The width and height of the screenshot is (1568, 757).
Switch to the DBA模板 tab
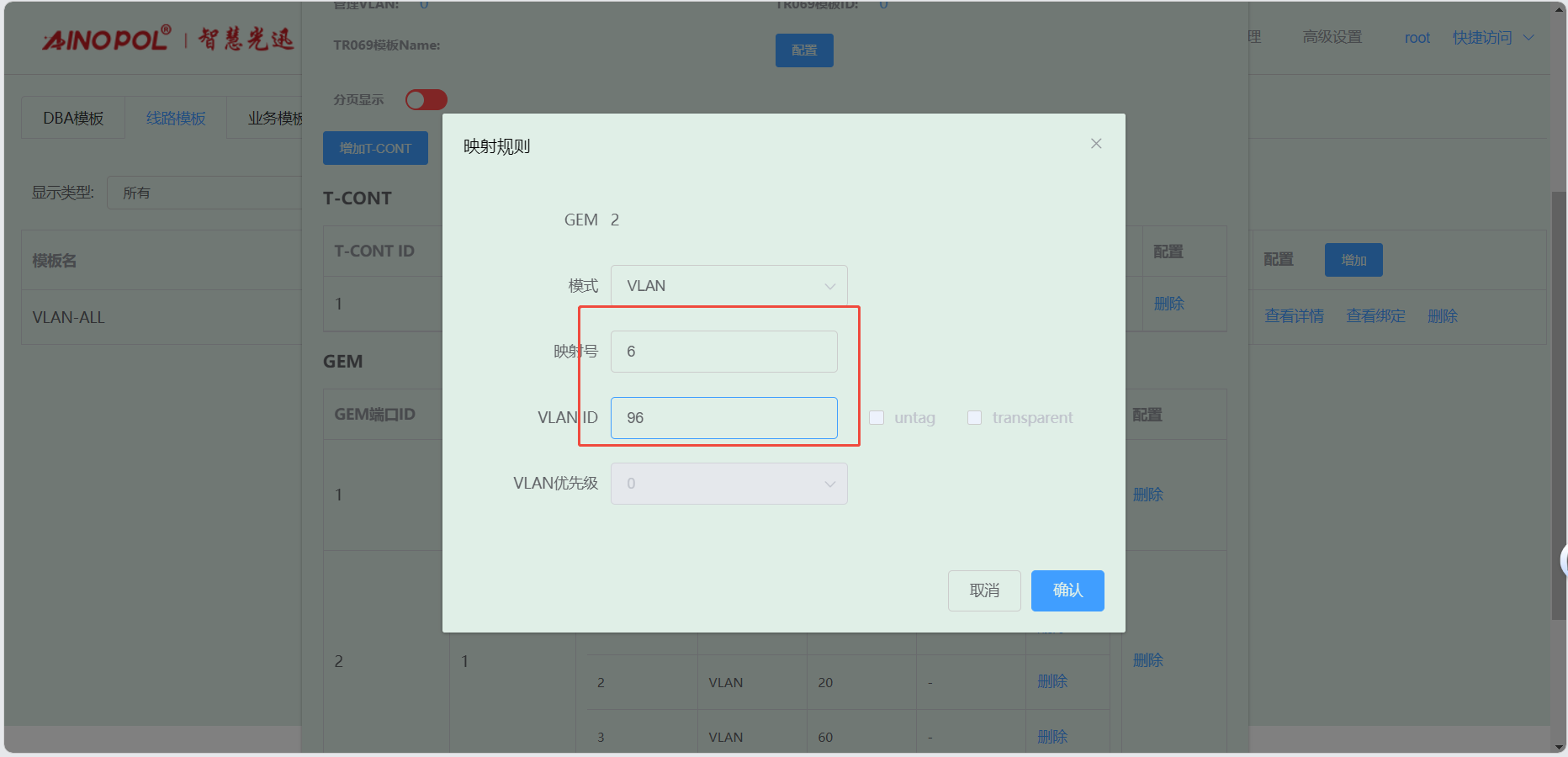(x=73, y=119)
